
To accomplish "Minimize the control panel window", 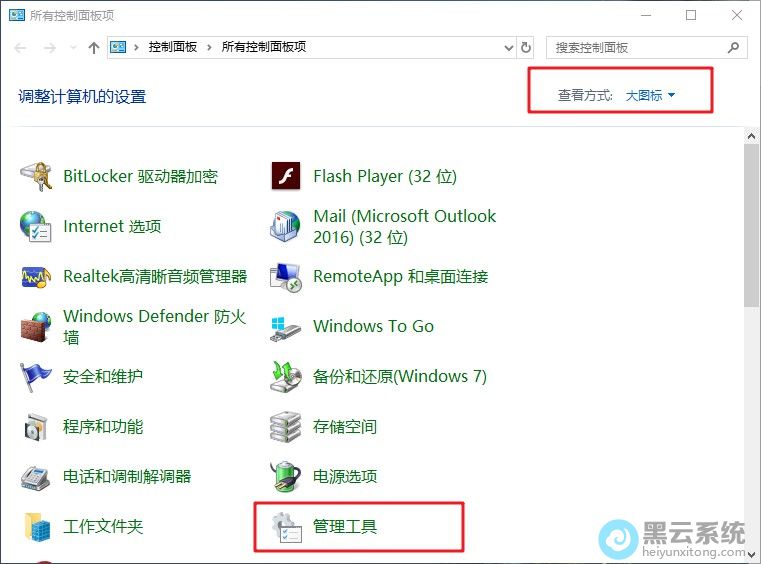I will 646,15.
